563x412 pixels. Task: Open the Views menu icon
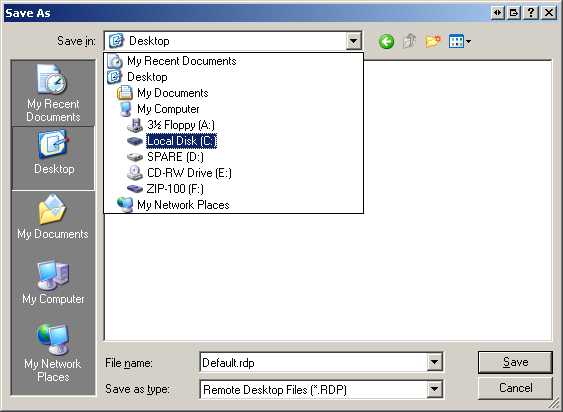pyautogui.click(x=460, y=41)
